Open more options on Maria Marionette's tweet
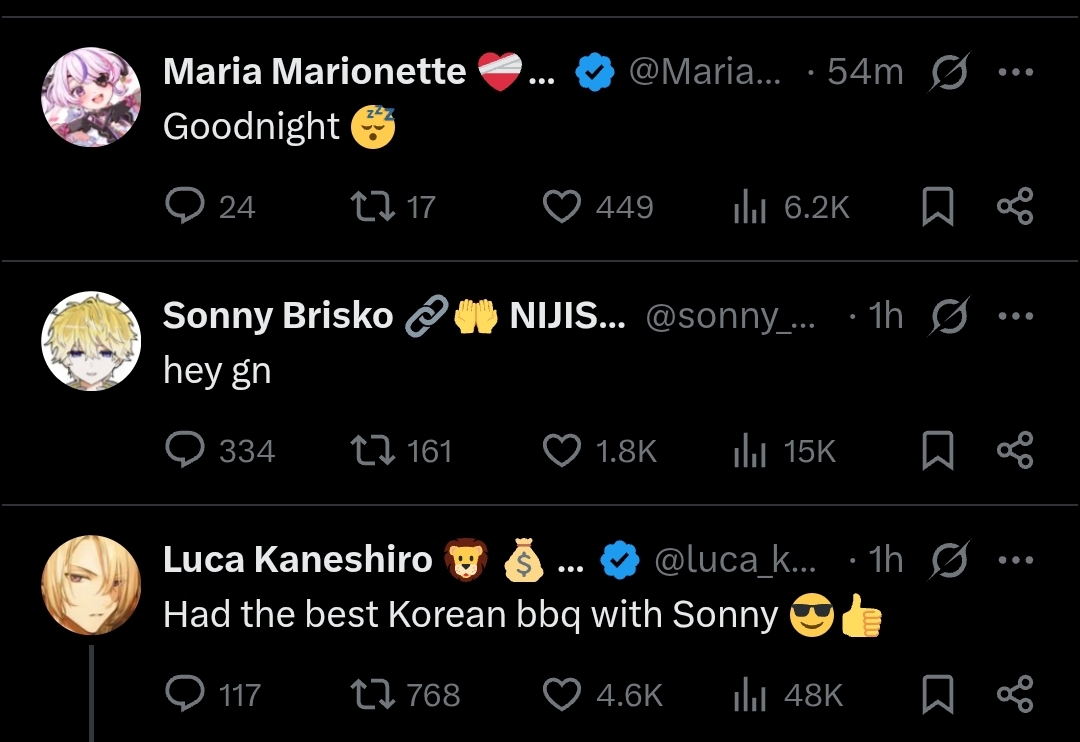This screenshot has height=742, width=1080. coord(1015,72)
